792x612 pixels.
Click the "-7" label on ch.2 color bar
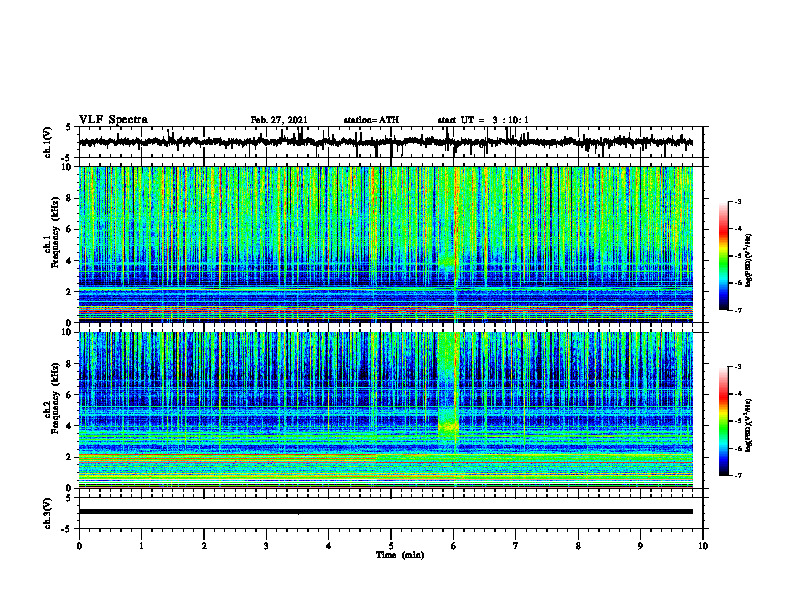click(737, 475)
